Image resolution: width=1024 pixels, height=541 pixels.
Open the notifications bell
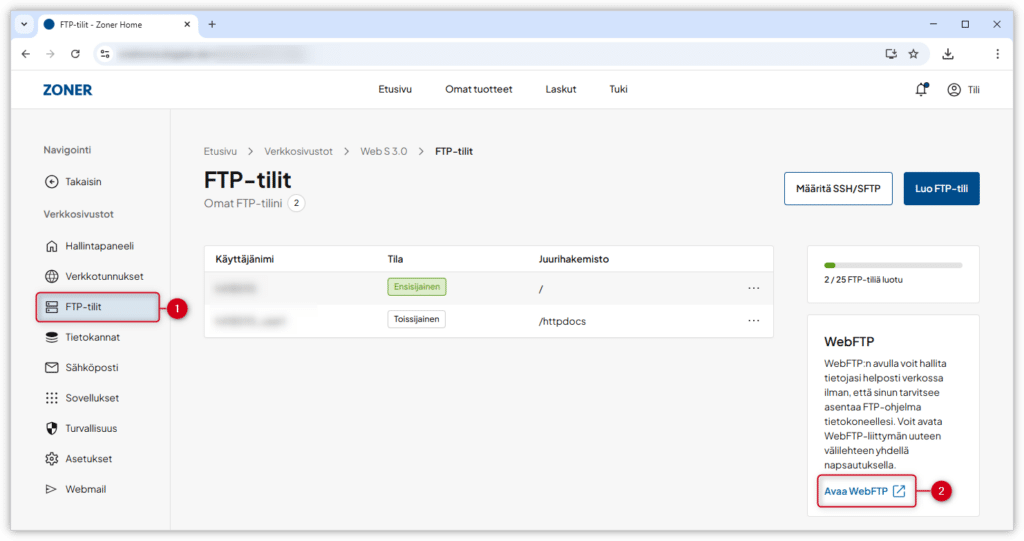pos(921,90)
